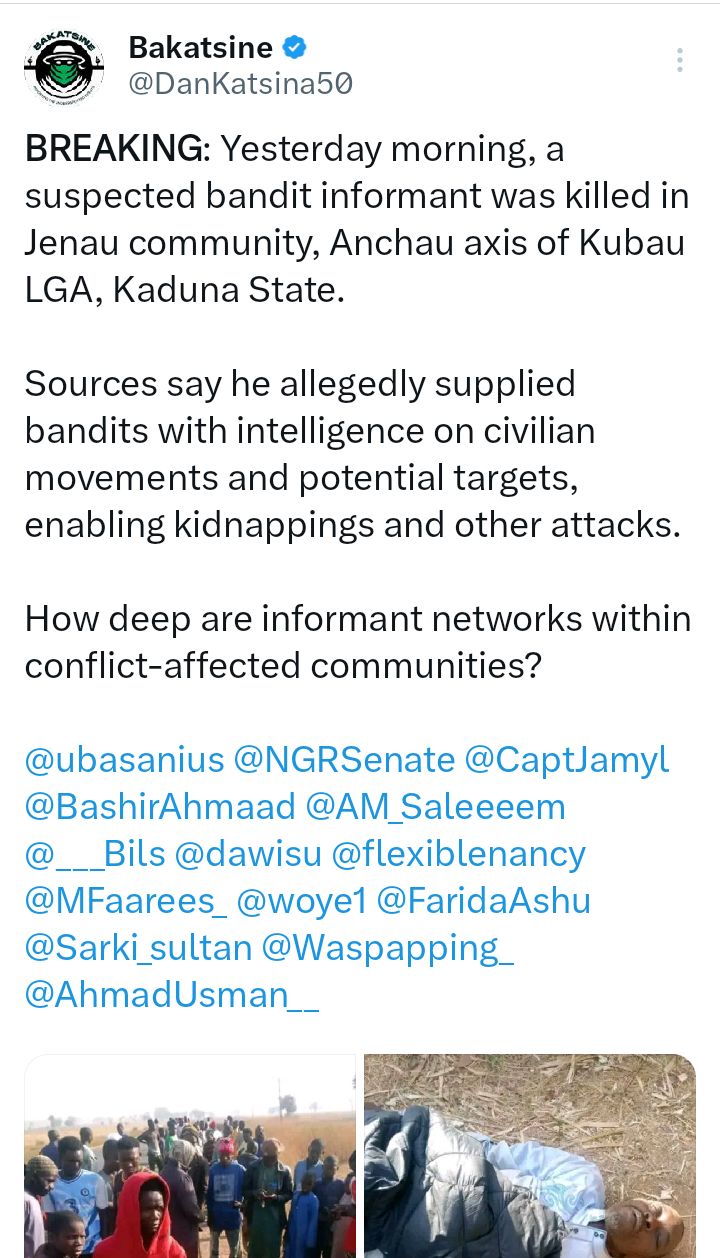This screenshot has width=720, height=1258.
Task: Open @BashirAhmaad profile mention
Action: point(160,807)
